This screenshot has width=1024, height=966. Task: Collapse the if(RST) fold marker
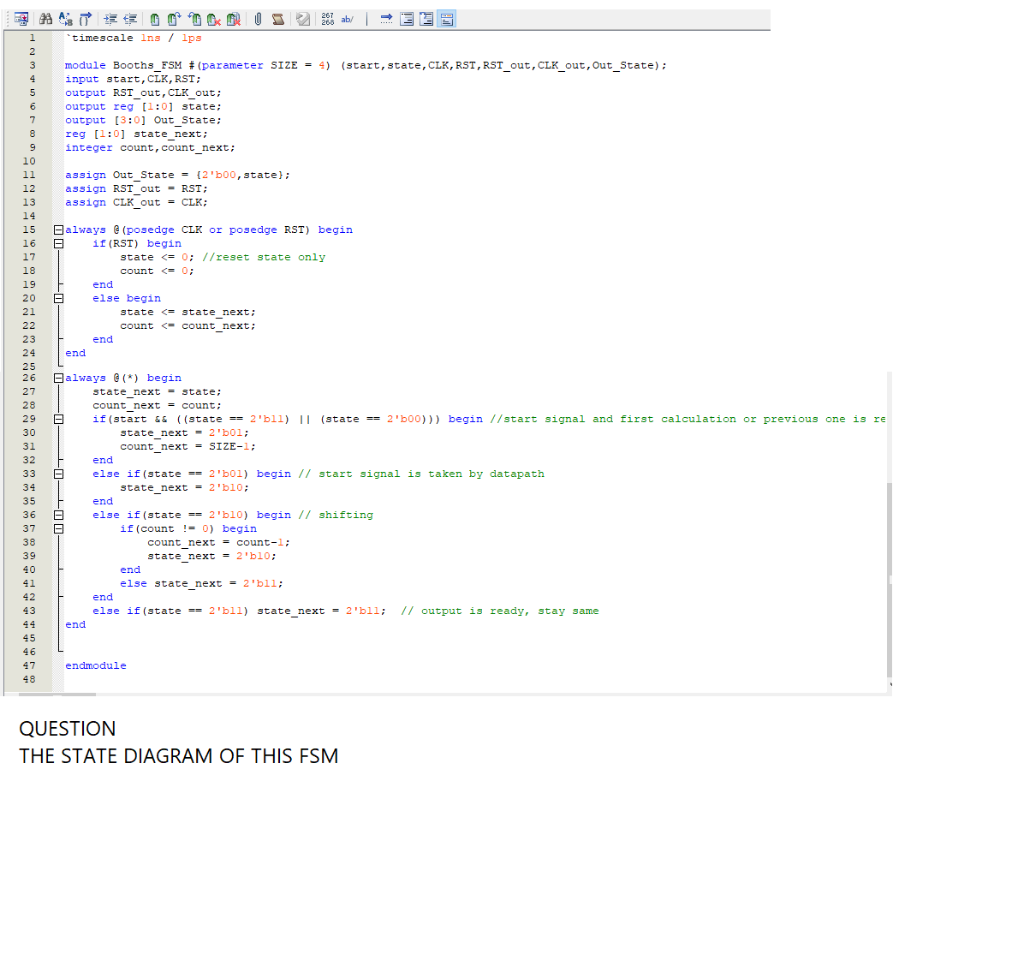57,243
